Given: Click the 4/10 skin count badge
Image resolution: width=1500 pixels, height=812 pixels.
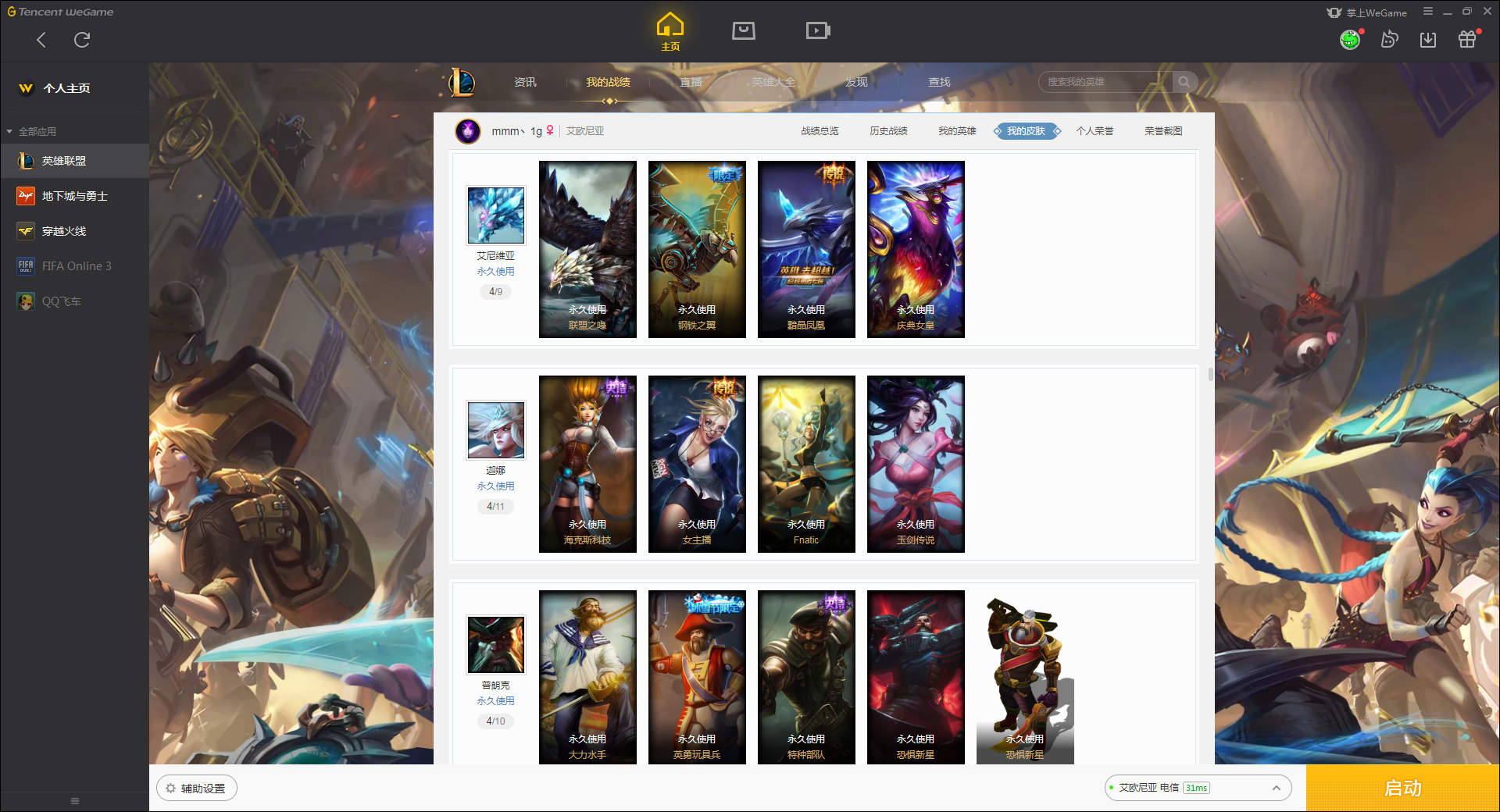Looking at the screenshot, I should tap(495, 721).
